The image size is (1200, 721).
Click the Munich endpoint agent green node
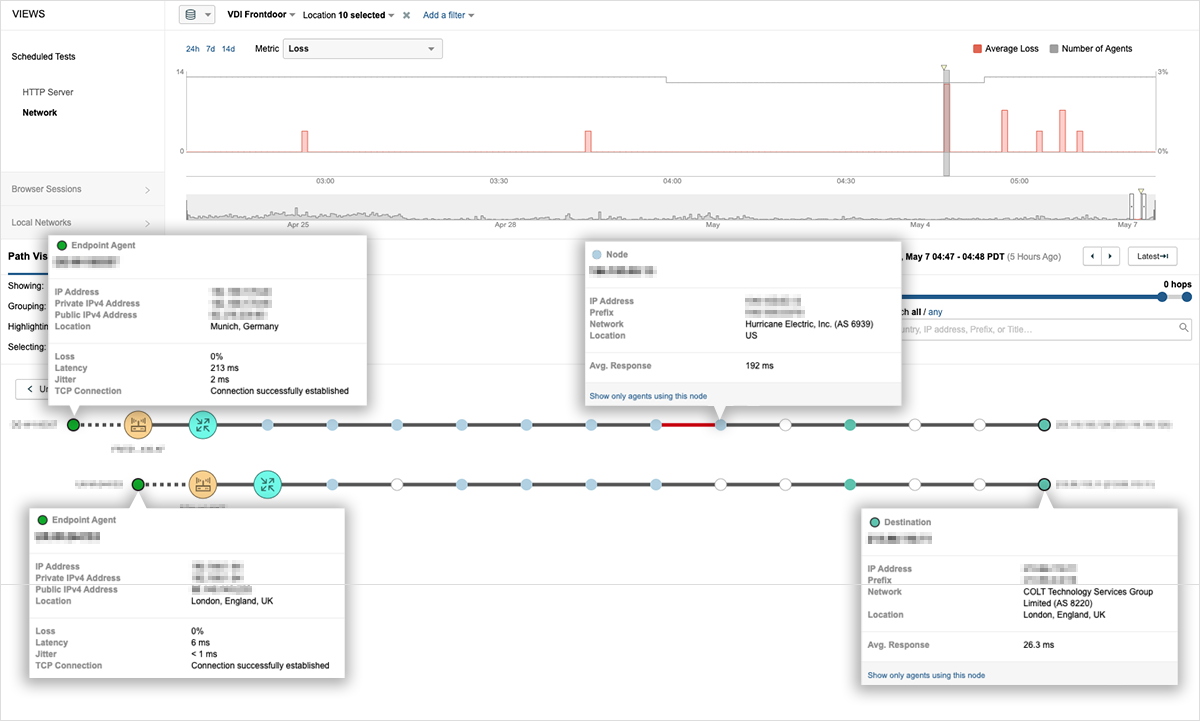(73, 425)
